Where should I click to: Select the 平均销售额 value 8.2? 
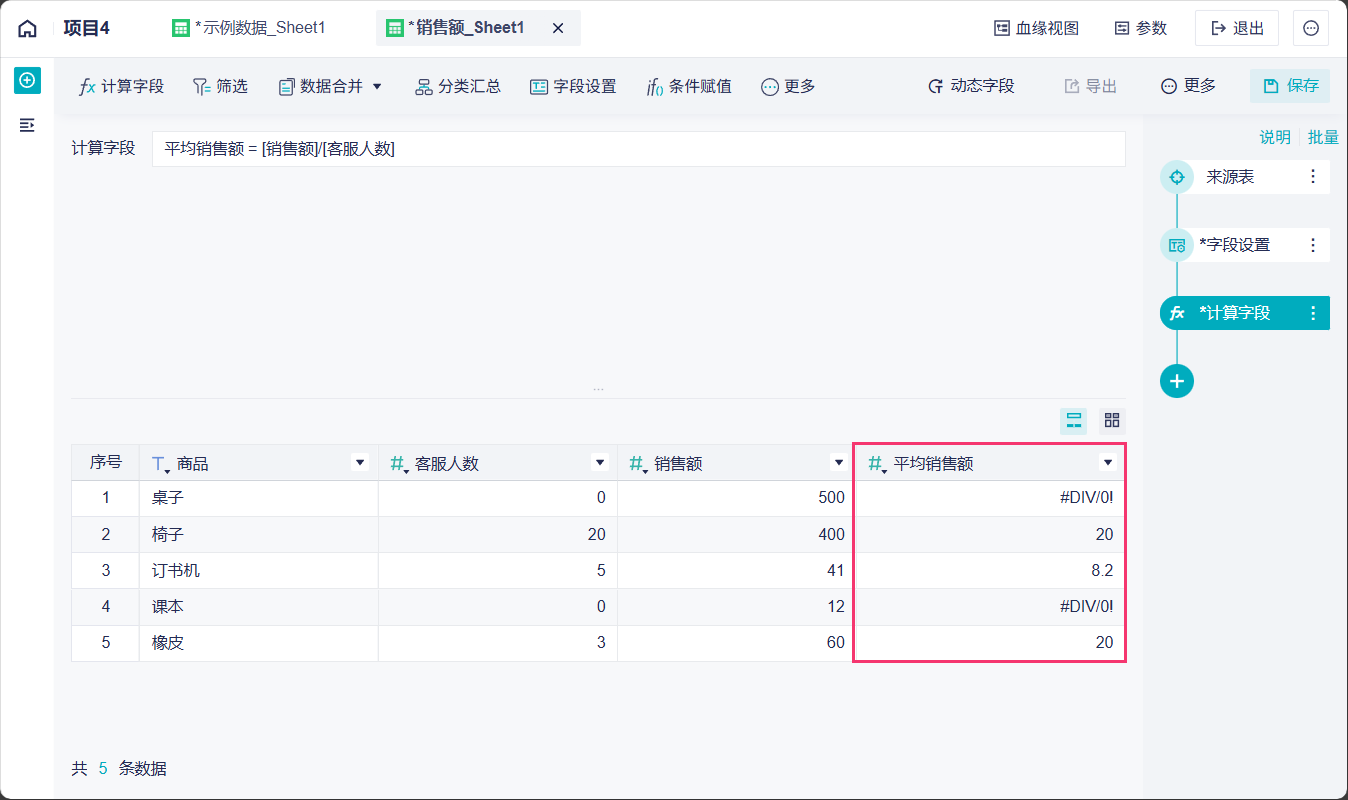pos(990,570)
